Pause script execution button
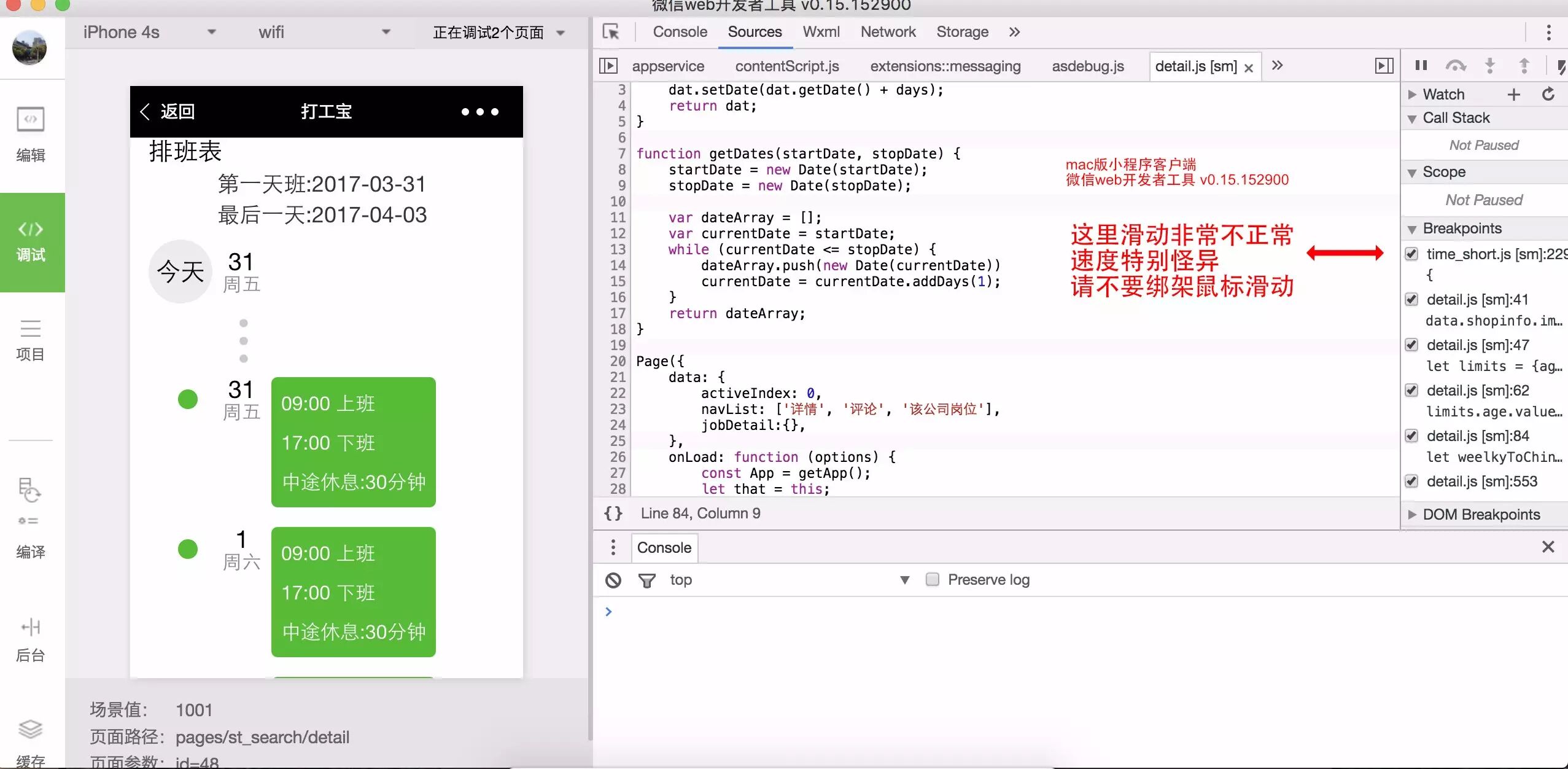 click(1421, 66)
